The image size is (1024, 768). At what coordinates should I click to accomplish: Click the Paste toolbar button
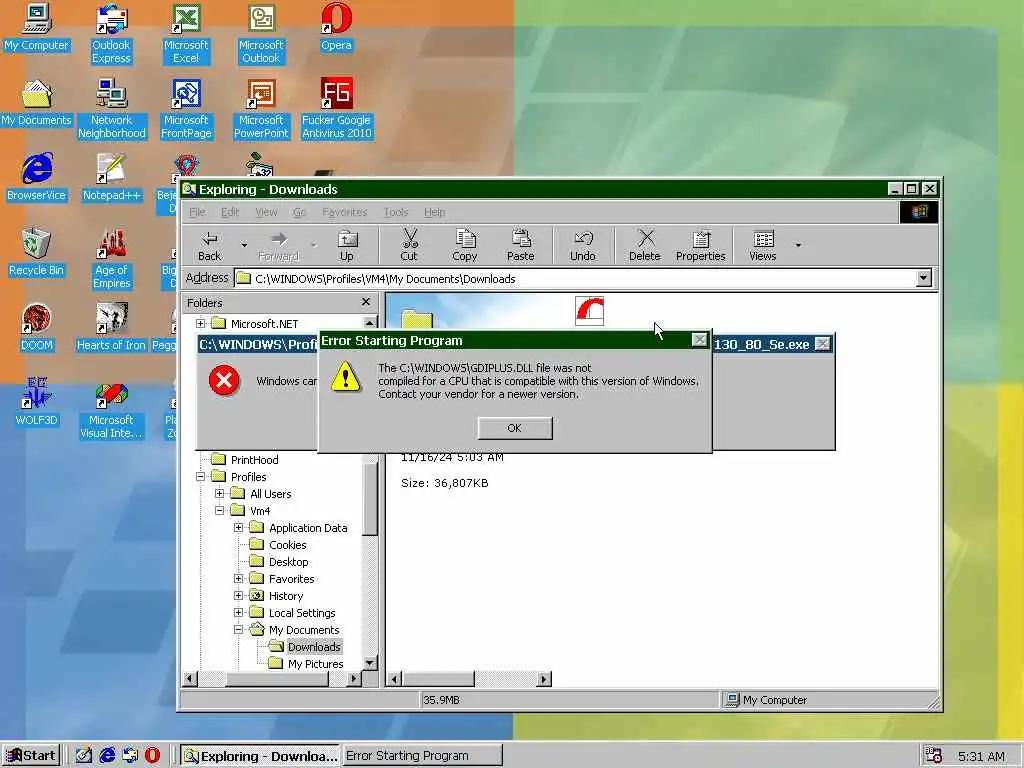point(520,246)
